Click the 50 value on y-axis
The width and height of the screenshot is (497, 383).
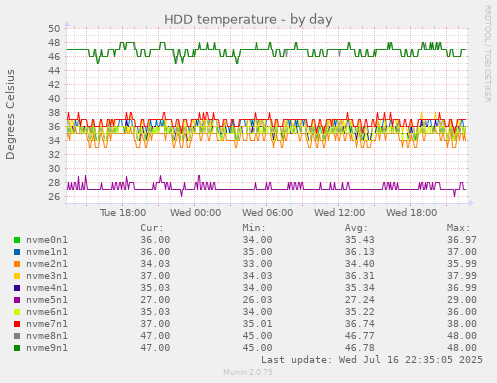[54, 29]
